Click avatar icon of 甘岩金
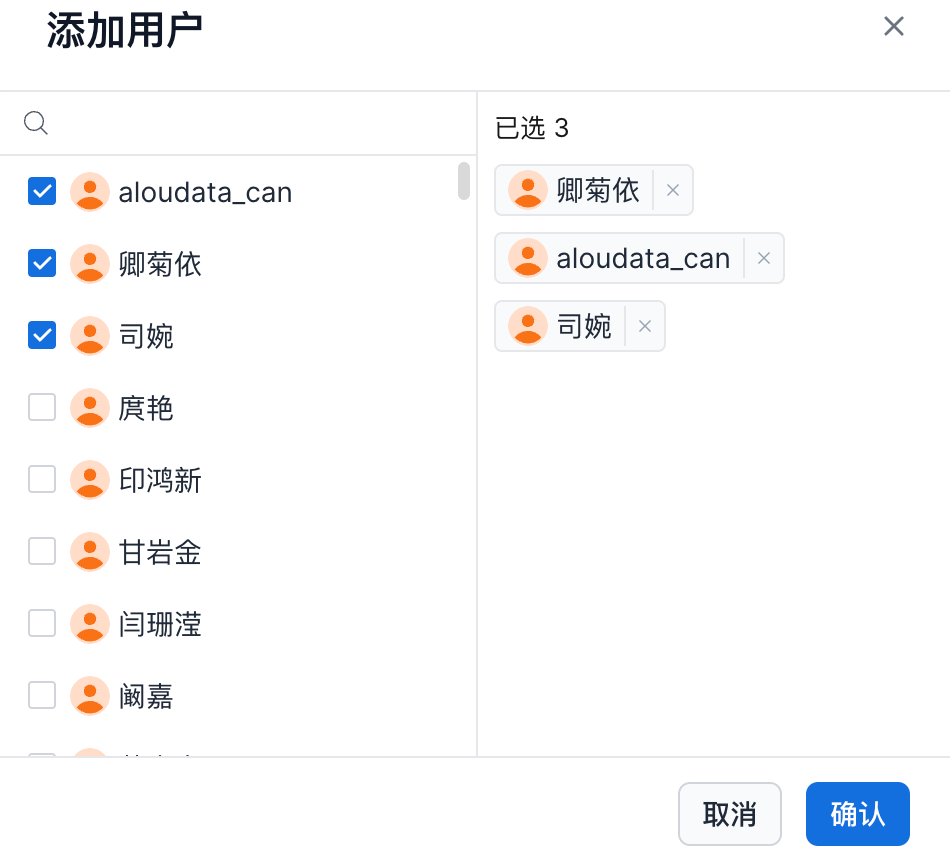Viewport: 950px width, 850px height. pyautogui.click(x=90, y=551)
